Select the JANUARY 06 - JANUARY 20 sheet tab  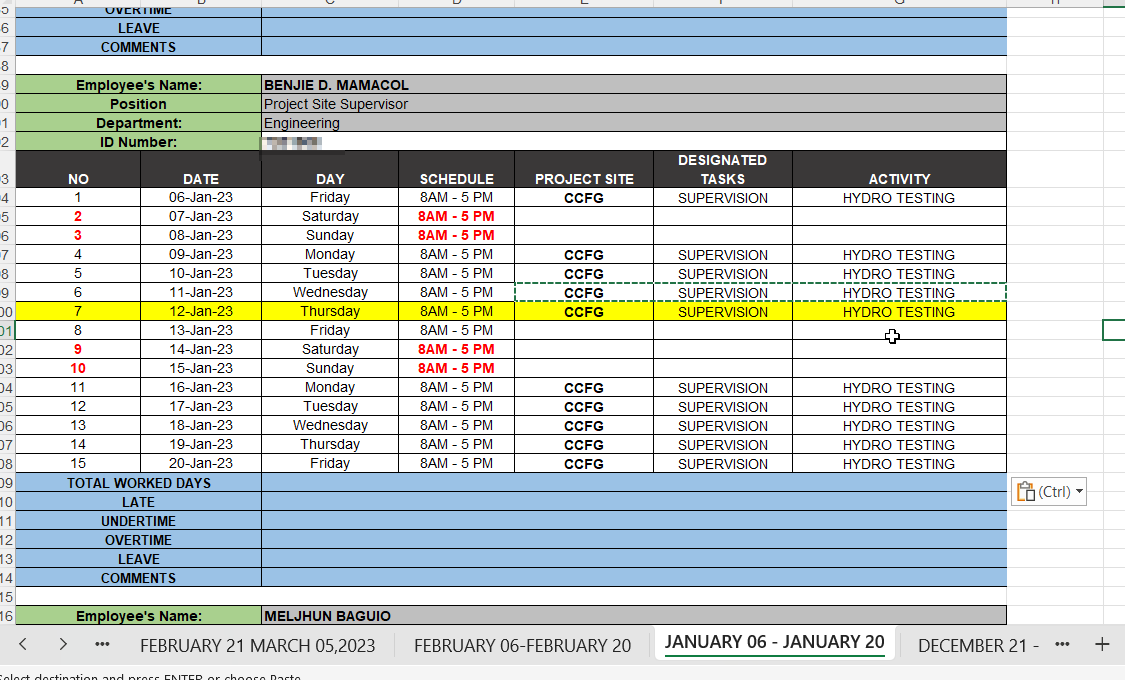pos(774,642)
